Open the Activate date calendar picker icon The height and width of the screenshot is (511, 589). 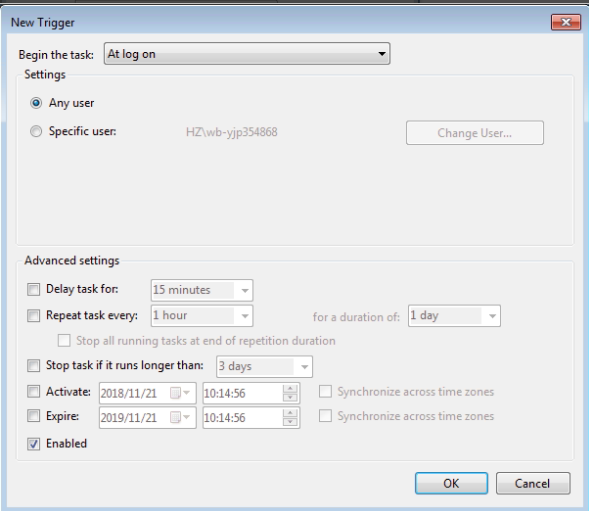click(x=180, y=393)
